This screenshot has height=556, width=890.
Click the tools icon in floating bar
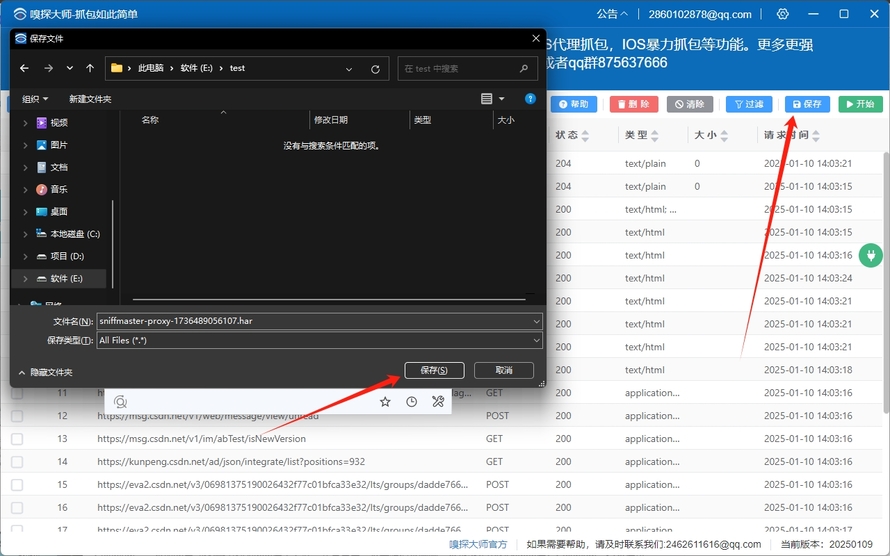[x=438, y=401]
